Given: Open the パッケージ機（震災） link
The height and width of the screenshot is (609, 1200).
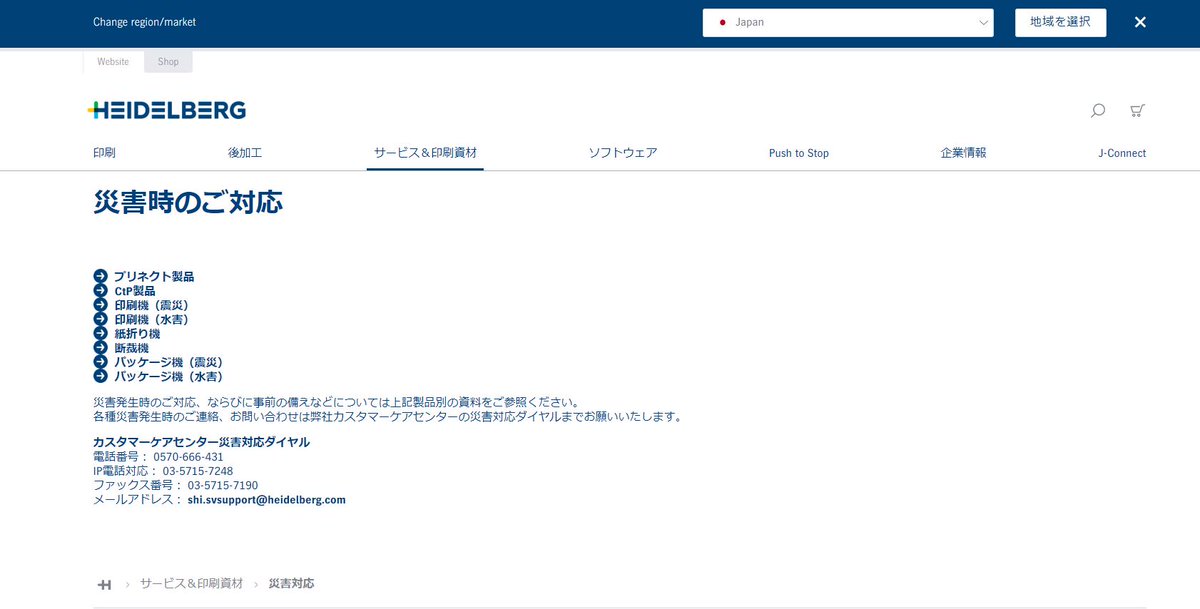Looking at the screenshot, I should pos(168,362).
